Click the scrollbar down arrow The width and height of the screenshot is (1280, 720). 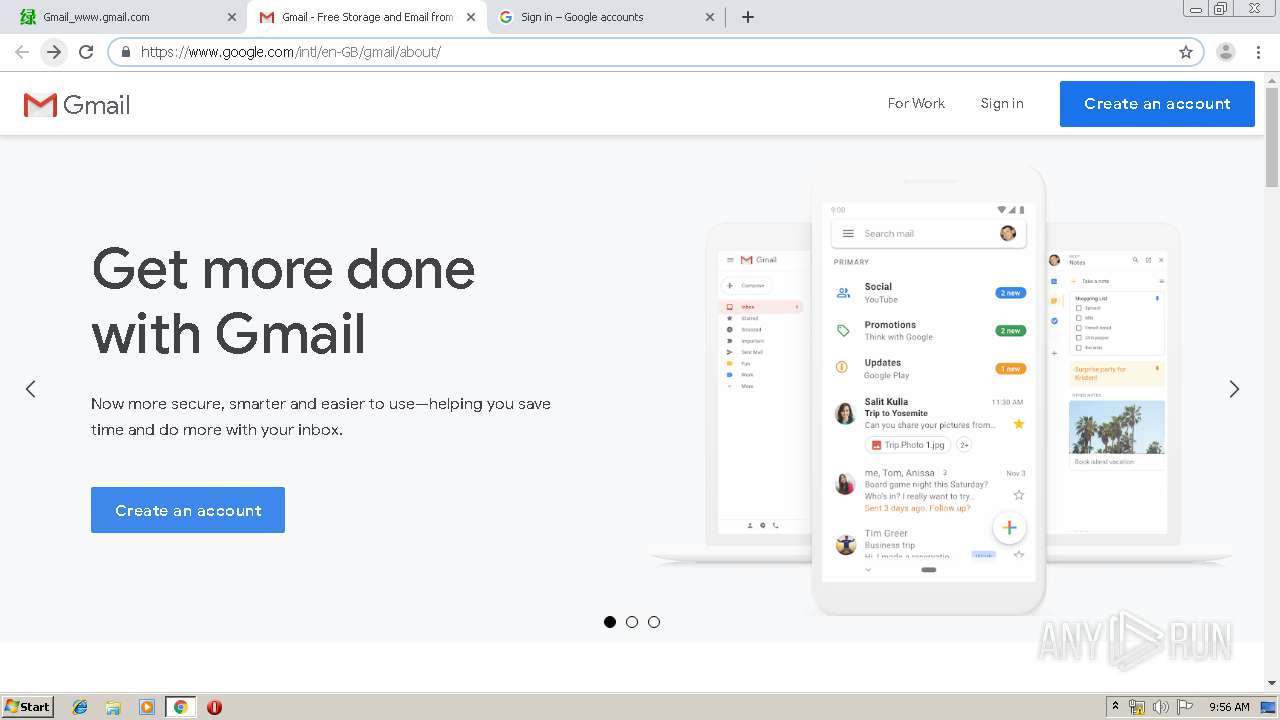click(x=1272, y=683)
